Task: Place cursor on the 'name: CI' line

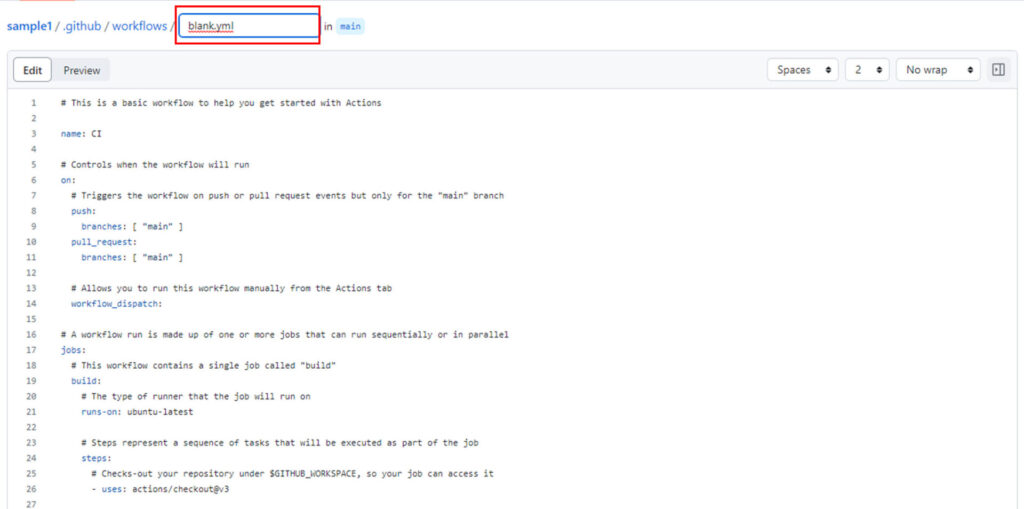Action: [81, 134]
